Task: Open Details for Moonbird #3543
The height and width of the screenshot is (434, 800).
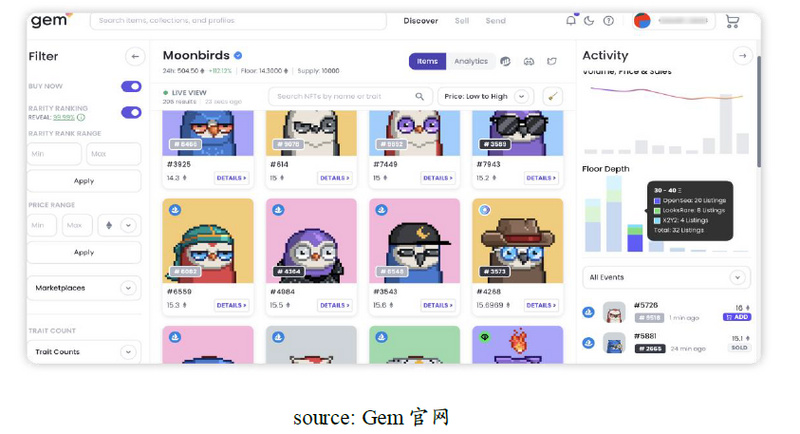Action: pos(438,305)
